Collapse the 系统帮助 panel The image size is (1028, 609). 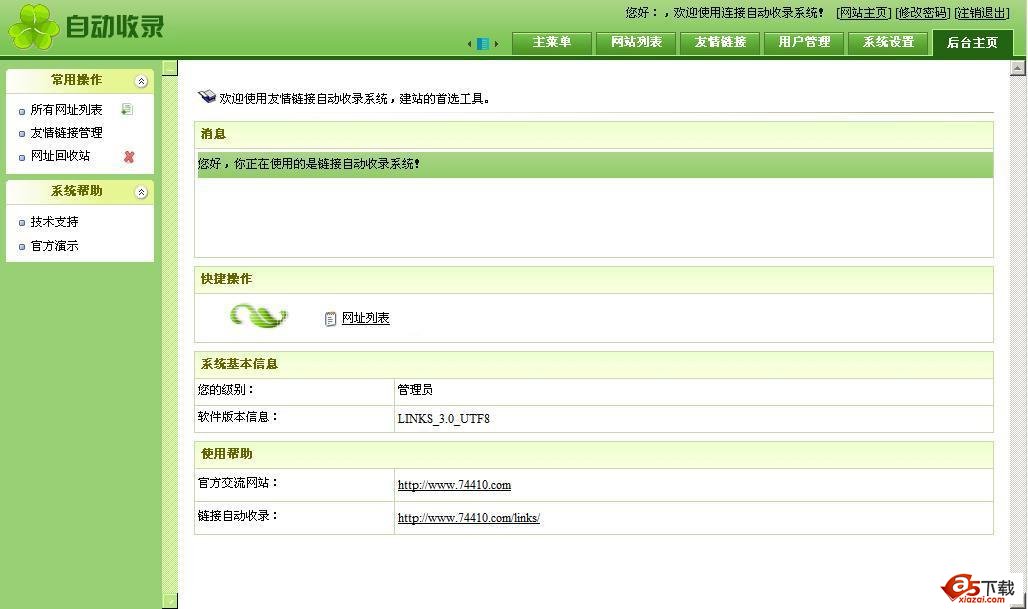point(141,192)
